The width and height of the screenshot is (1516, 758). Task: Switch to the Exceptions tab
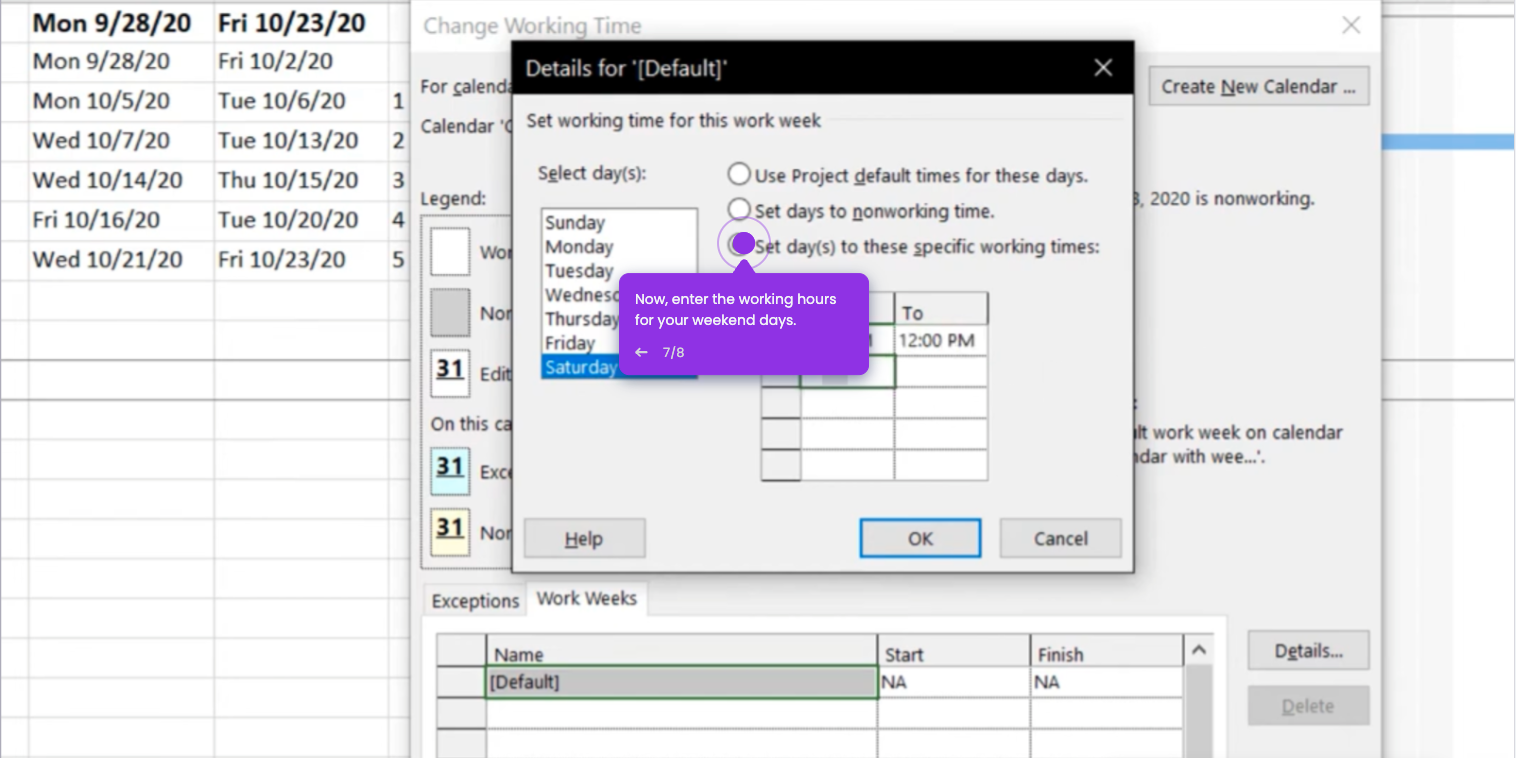click(475, 600)
